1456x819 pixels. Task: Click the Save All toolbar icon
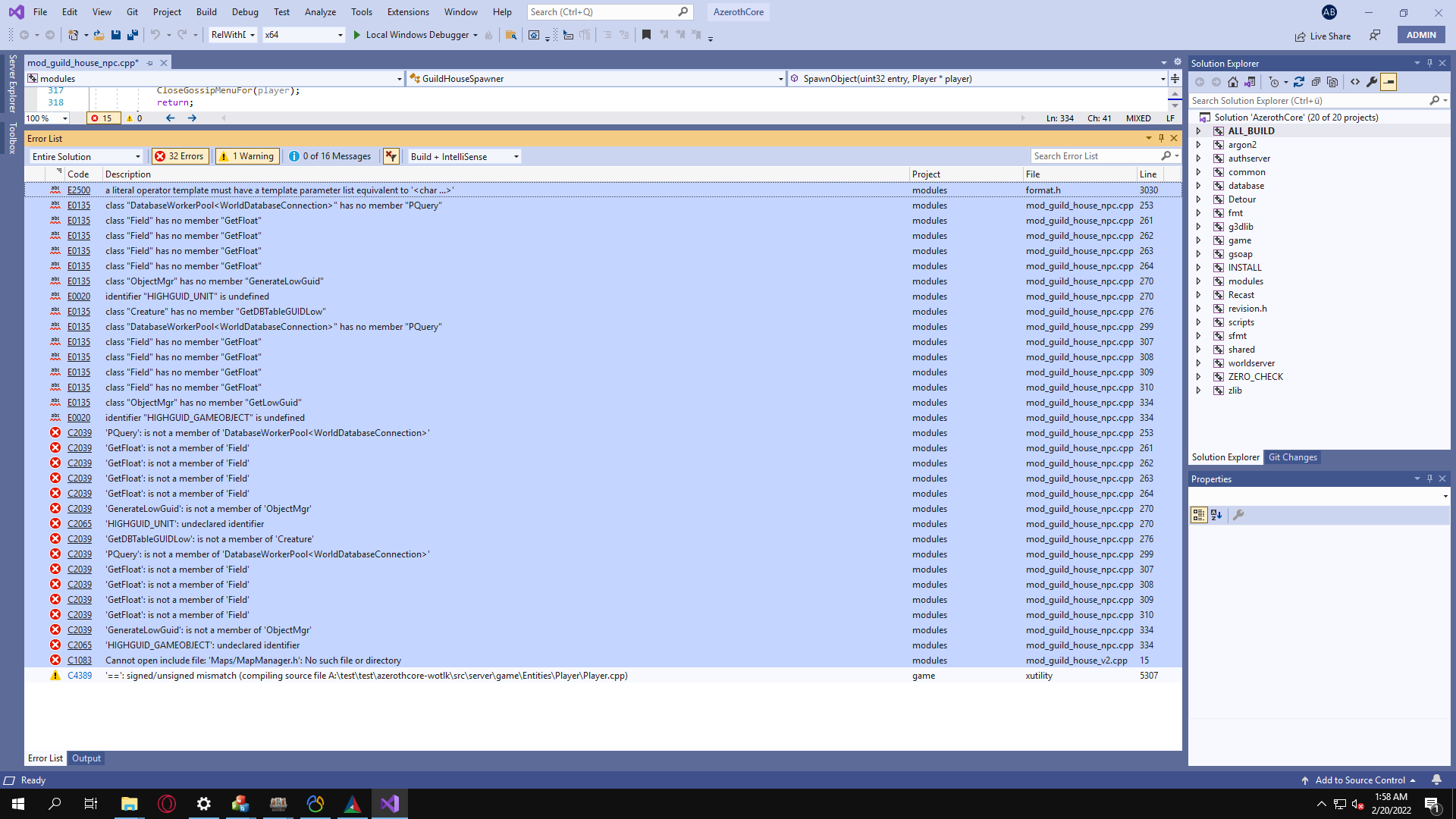(133, 35)
